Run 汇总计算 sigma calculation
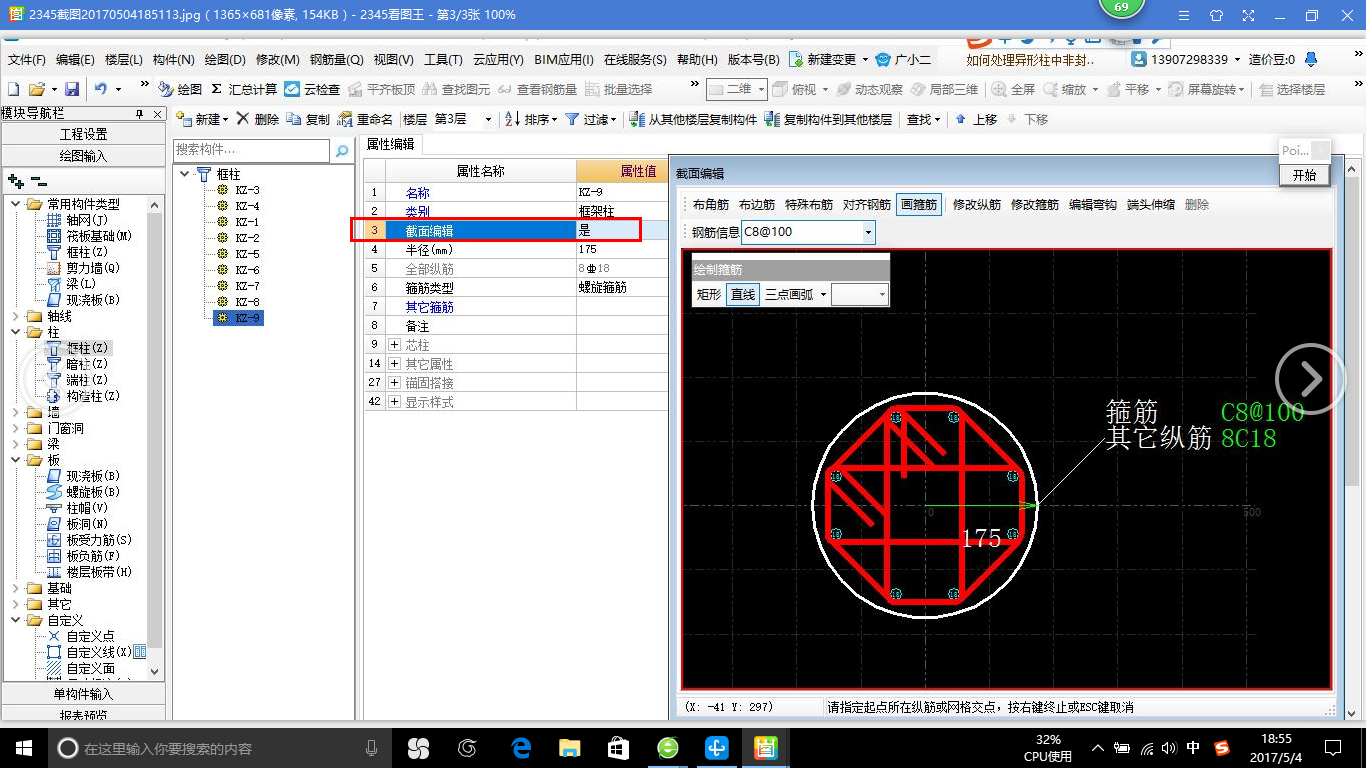Viewport: 1366px width, 768px height. 244,89
